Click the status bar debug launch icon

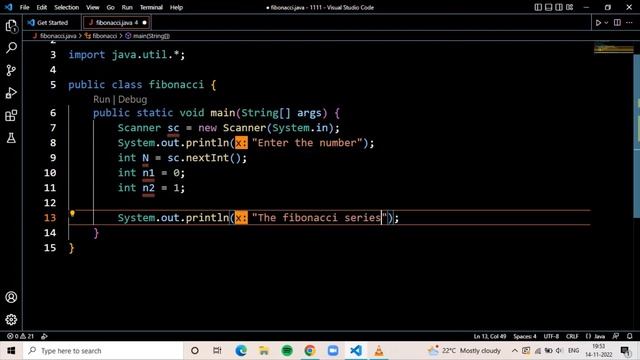(x=44, y=336)
